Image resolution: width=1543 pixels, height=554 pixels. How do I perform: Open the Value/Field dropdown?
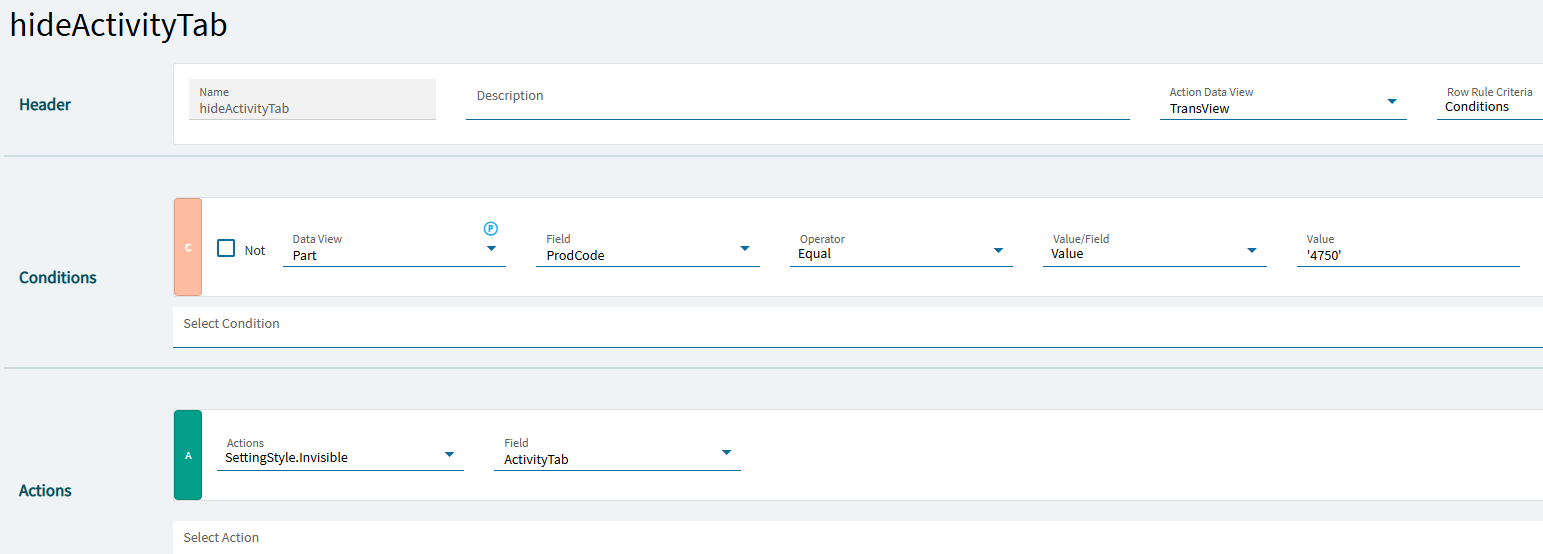coord(1251,250)
